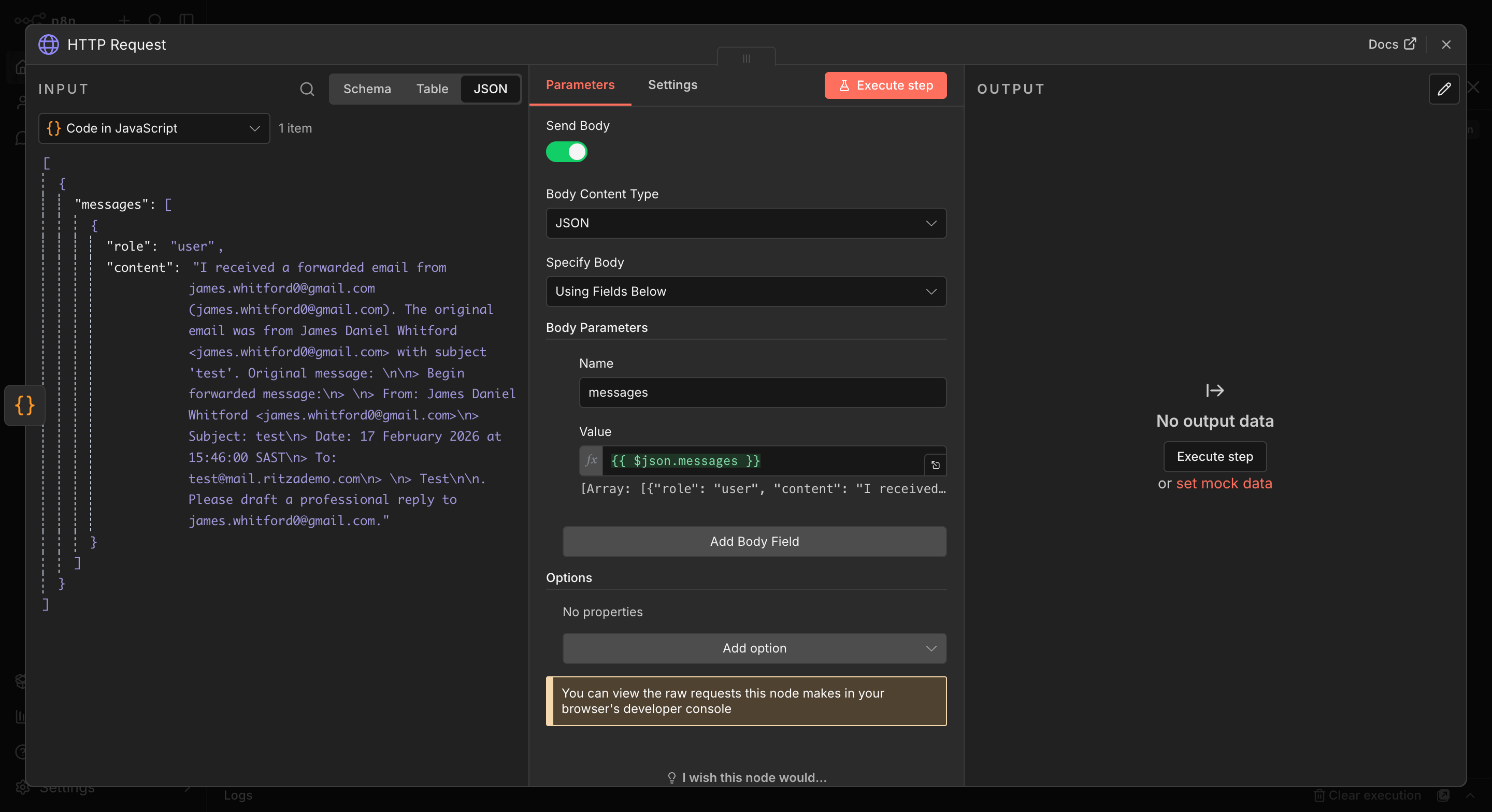The image size is (1492, 812).
Task: Switch input view to Schema
Action: tap(367, 89)
